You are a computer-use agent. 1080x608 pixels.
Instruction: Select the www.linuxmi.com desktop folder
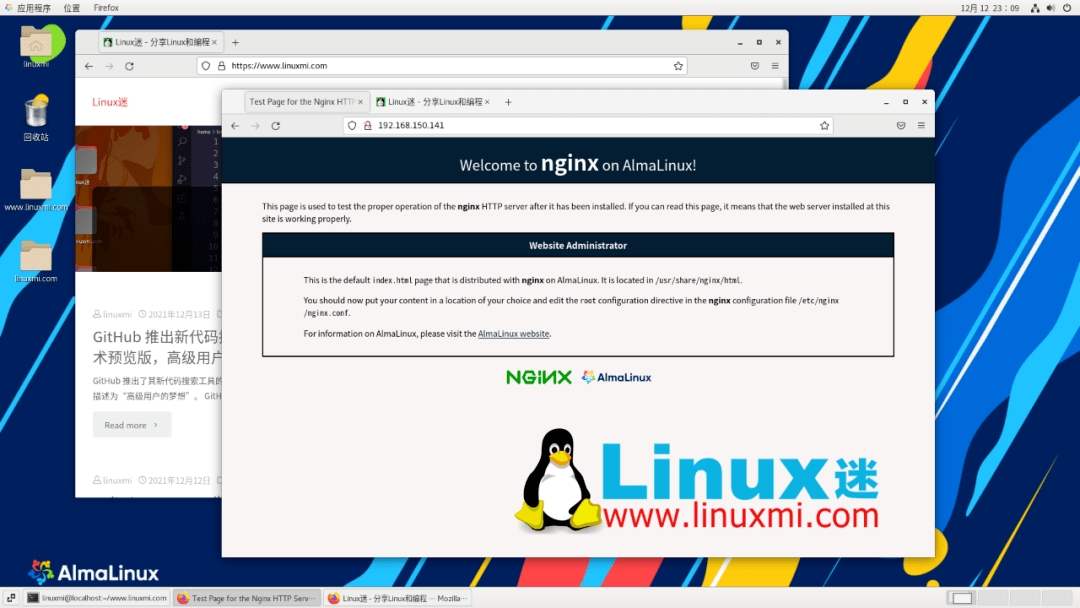pyautogui.click(x=36, y=190)
